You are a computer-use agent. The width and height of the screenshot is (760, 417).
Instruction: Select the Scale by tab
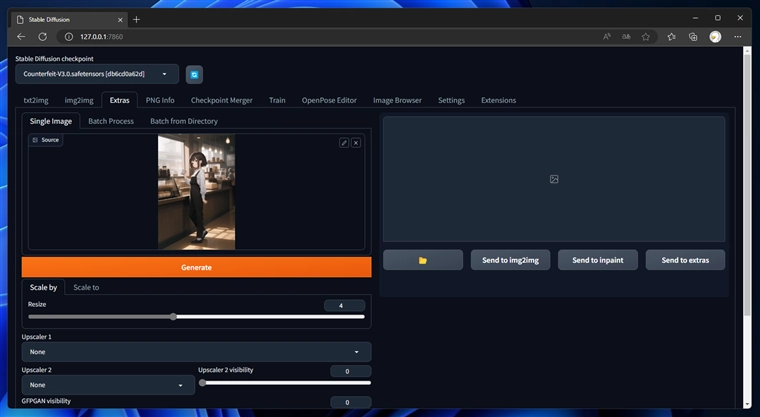point(43,288)
